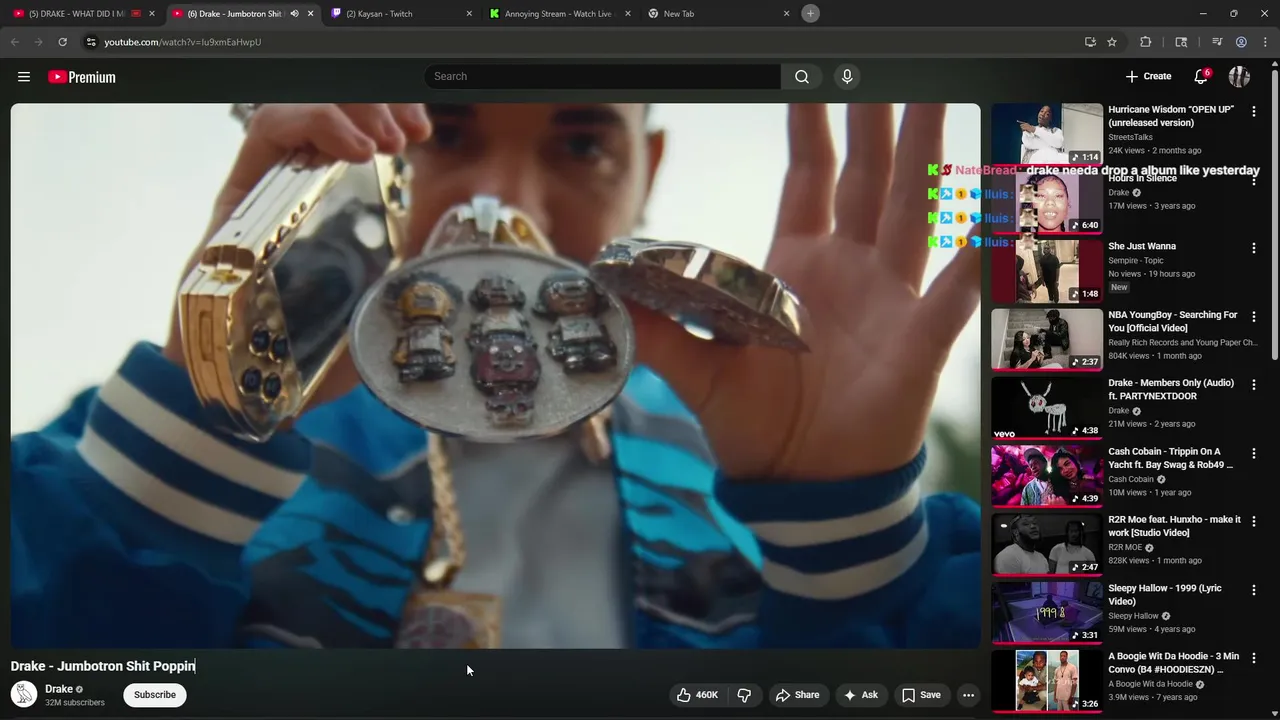Viewport: 1280px width, 720px height.
Task: Click the search magnifier button
Action: coord(802,77)
